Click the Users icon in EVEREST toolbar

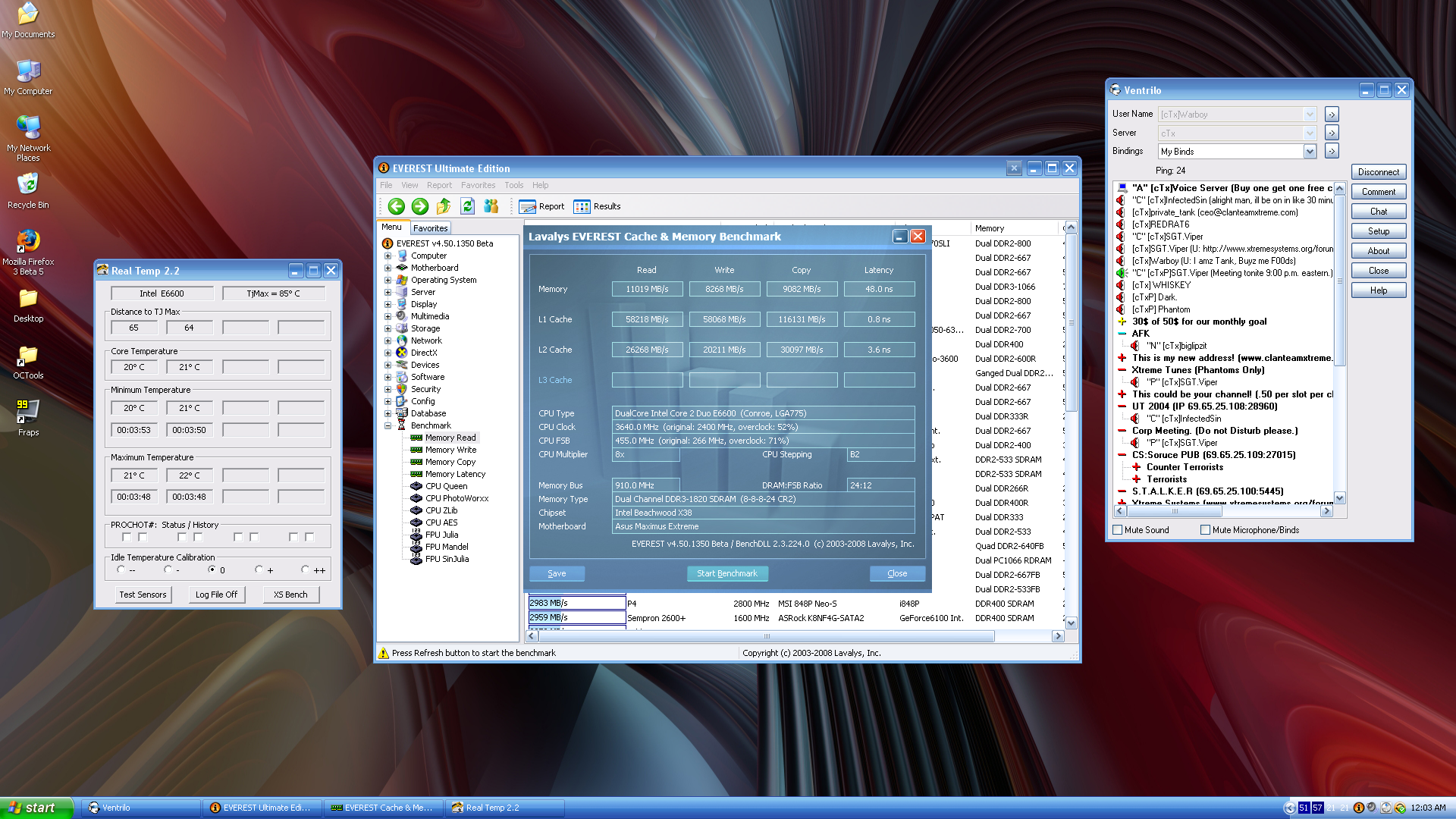[x=491, y=206]
